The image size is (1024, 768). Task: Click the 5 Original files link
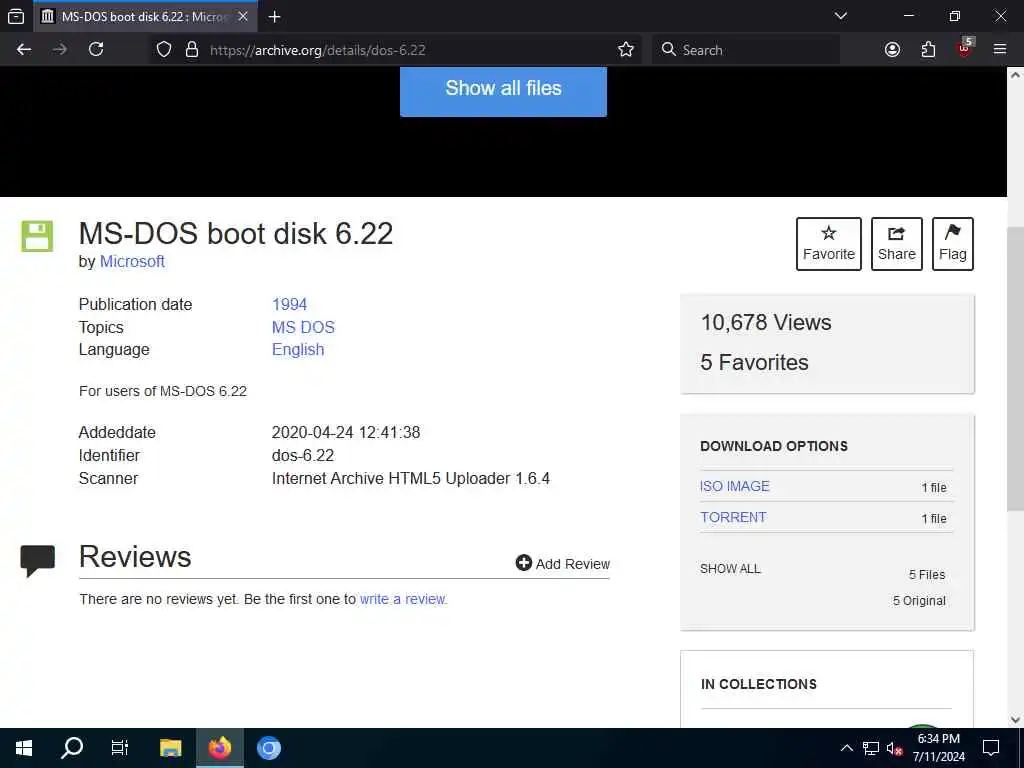click(x=919, y=601)
